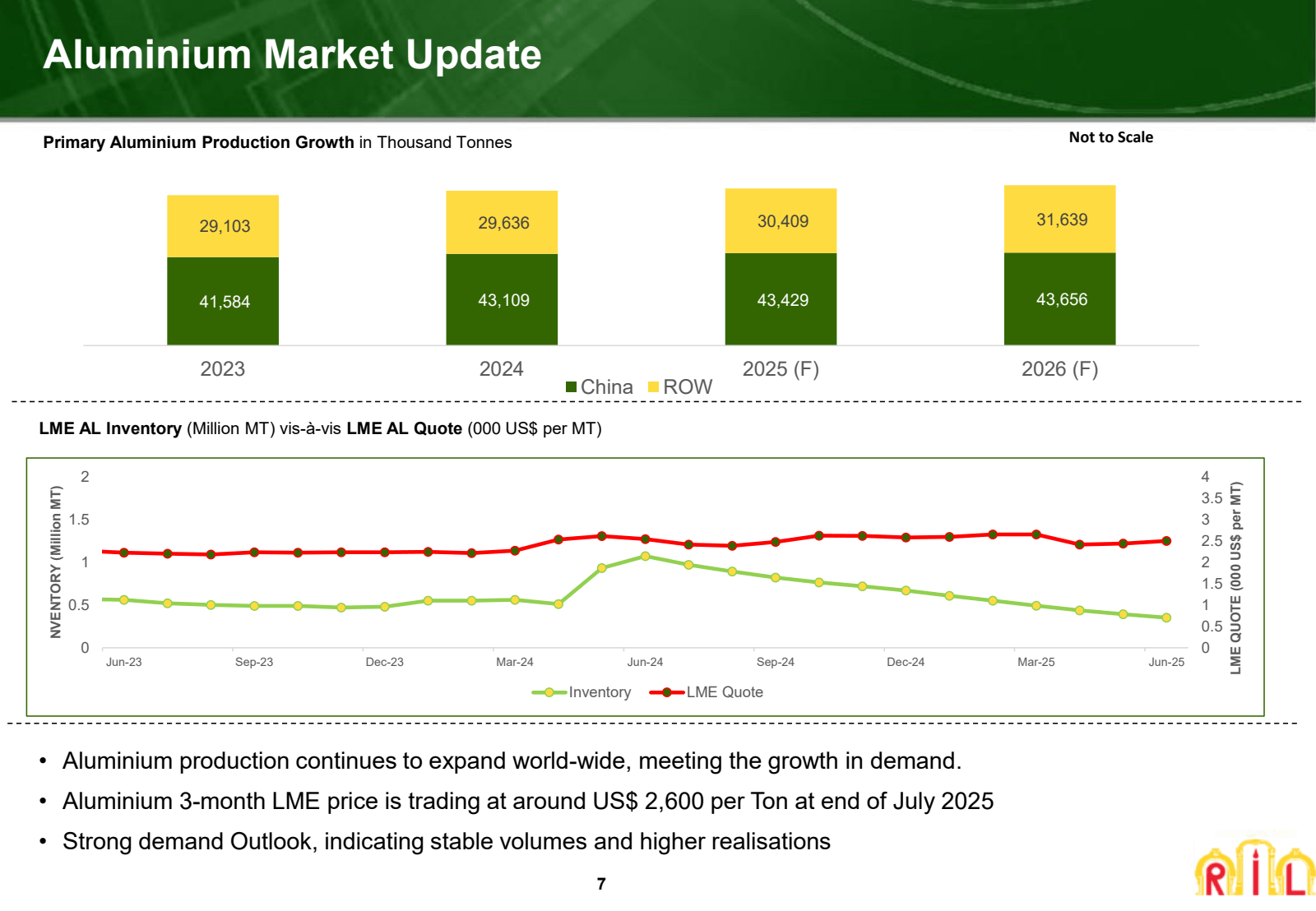Click the yellow ROW legend swatch
This screenshot has height=911, width=1316.
(x=654, y=387)
